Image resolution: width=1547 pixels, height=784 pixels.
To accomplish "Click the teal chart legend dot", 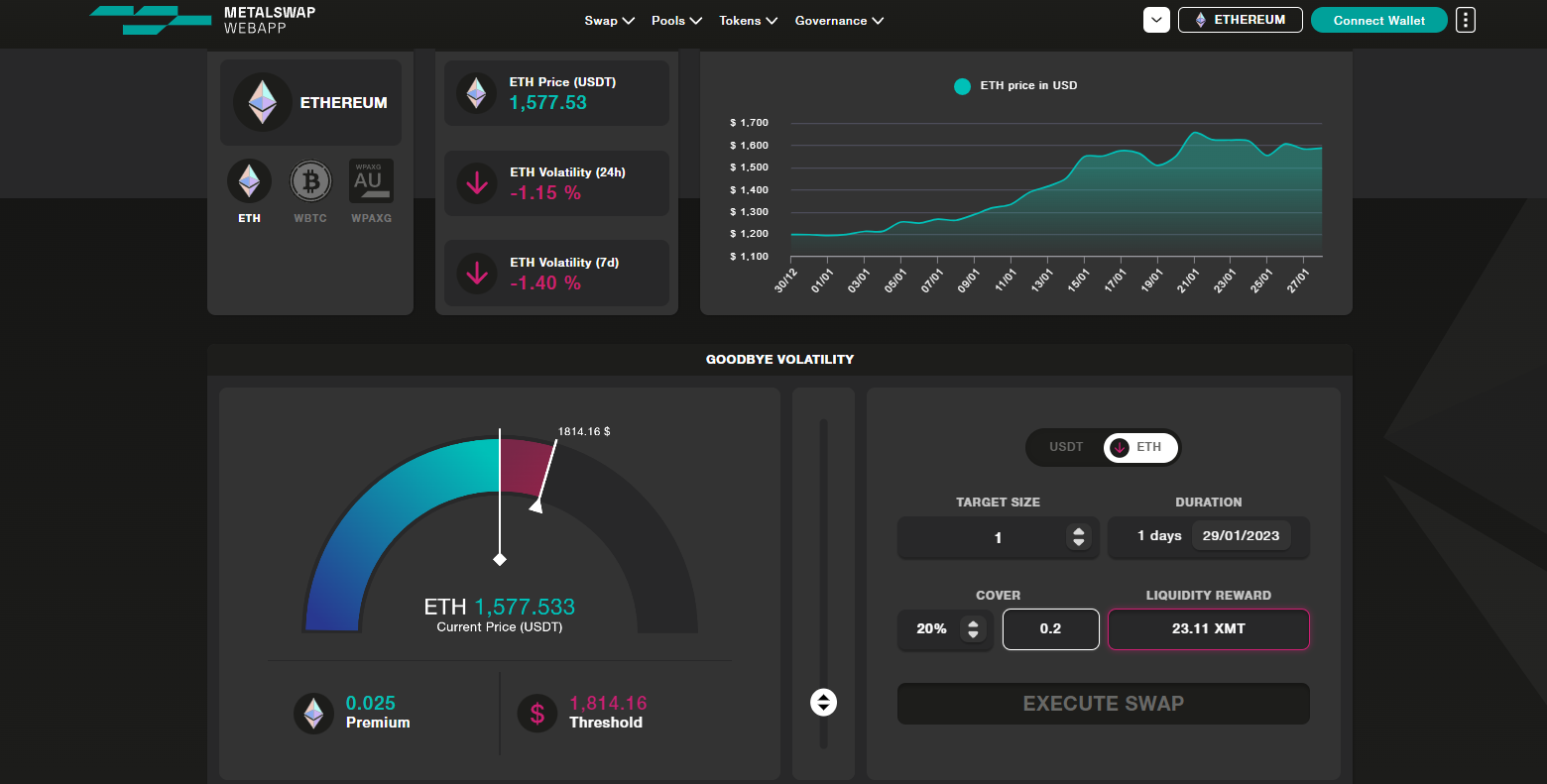I will tap(962, 86).
